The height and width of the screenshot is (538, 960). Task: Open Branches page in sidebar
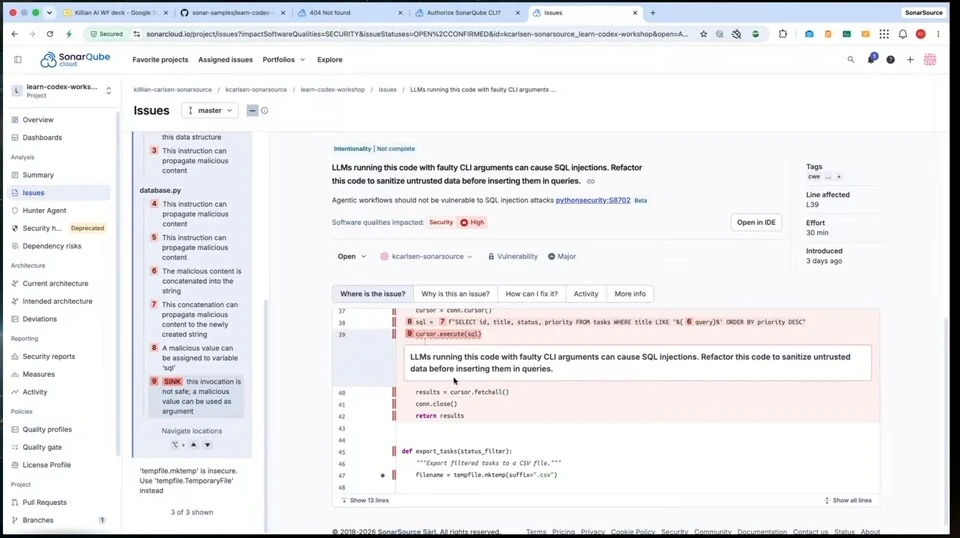click(38, 520)
